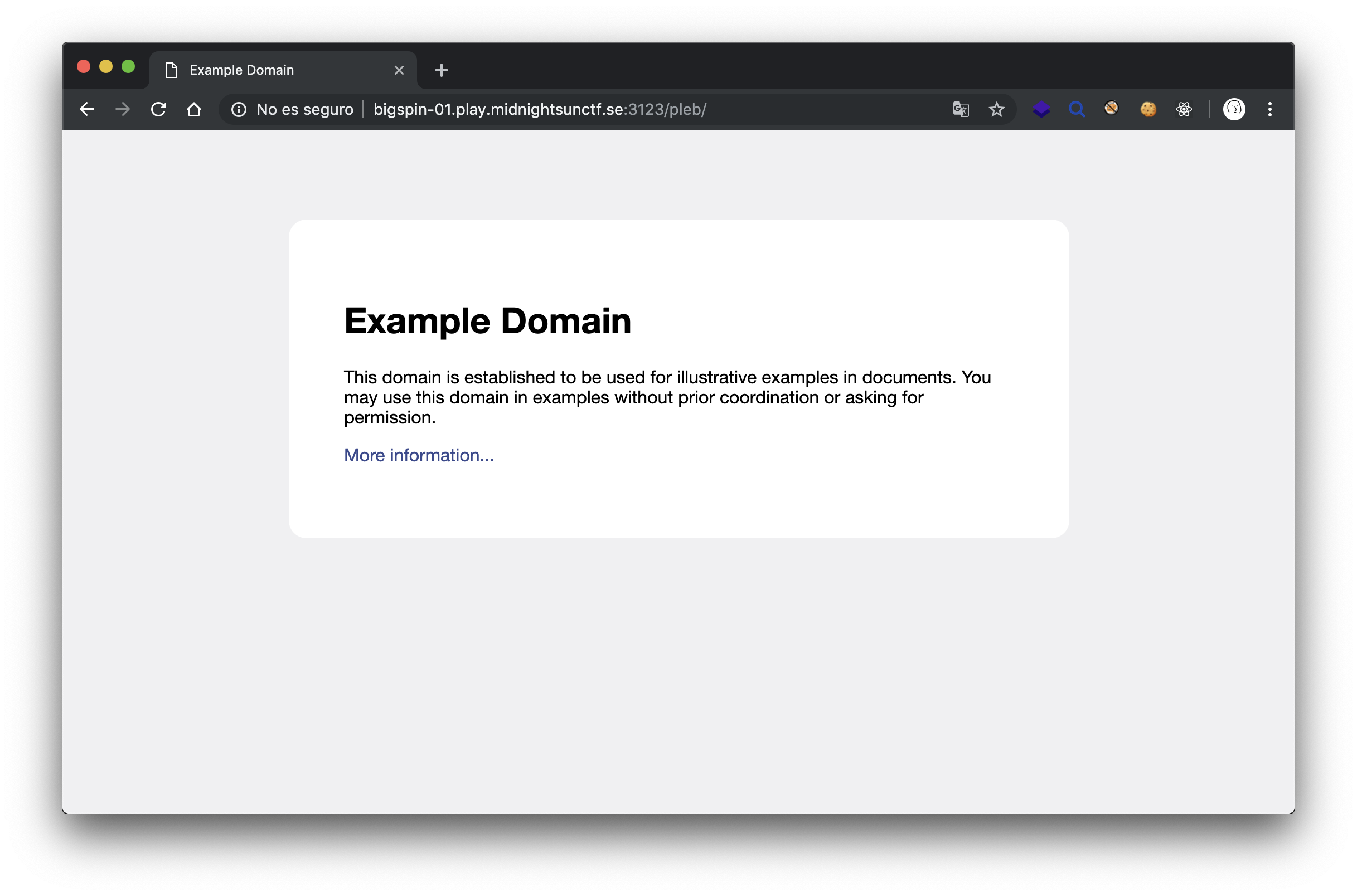Open the cookie editor extension
Image resolution: width=1357 pixels, height=896 pixels.
pyautogui.click(x=1148, y=109)
